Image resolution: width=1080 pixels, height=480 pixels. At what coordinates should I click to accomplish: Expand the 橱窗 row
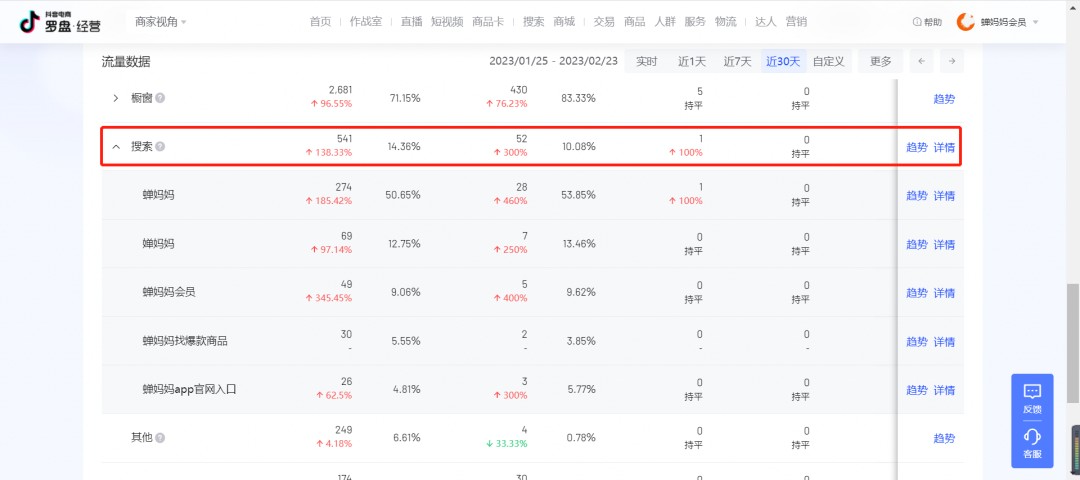pyautogui.click(x=116, y=98)
